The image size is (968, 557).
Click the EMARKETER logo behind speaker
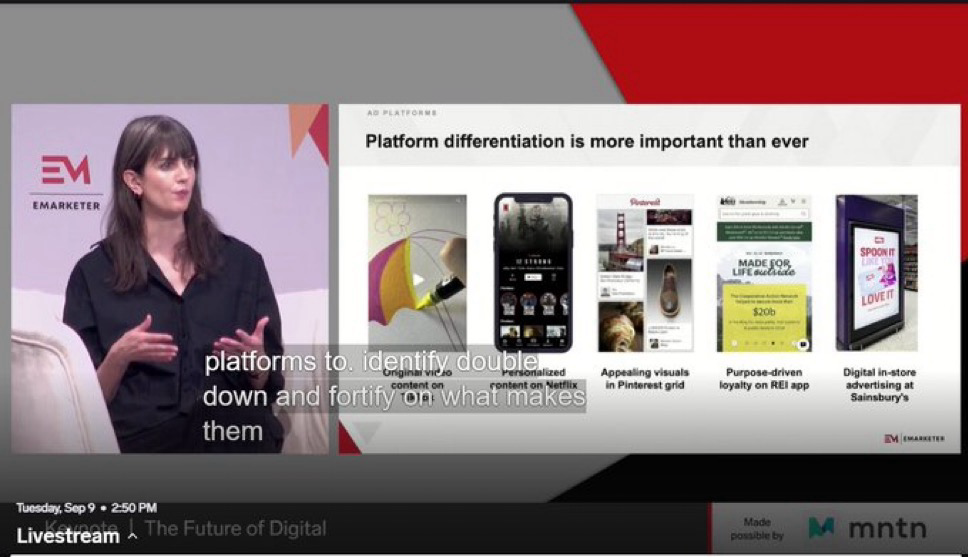66,182
